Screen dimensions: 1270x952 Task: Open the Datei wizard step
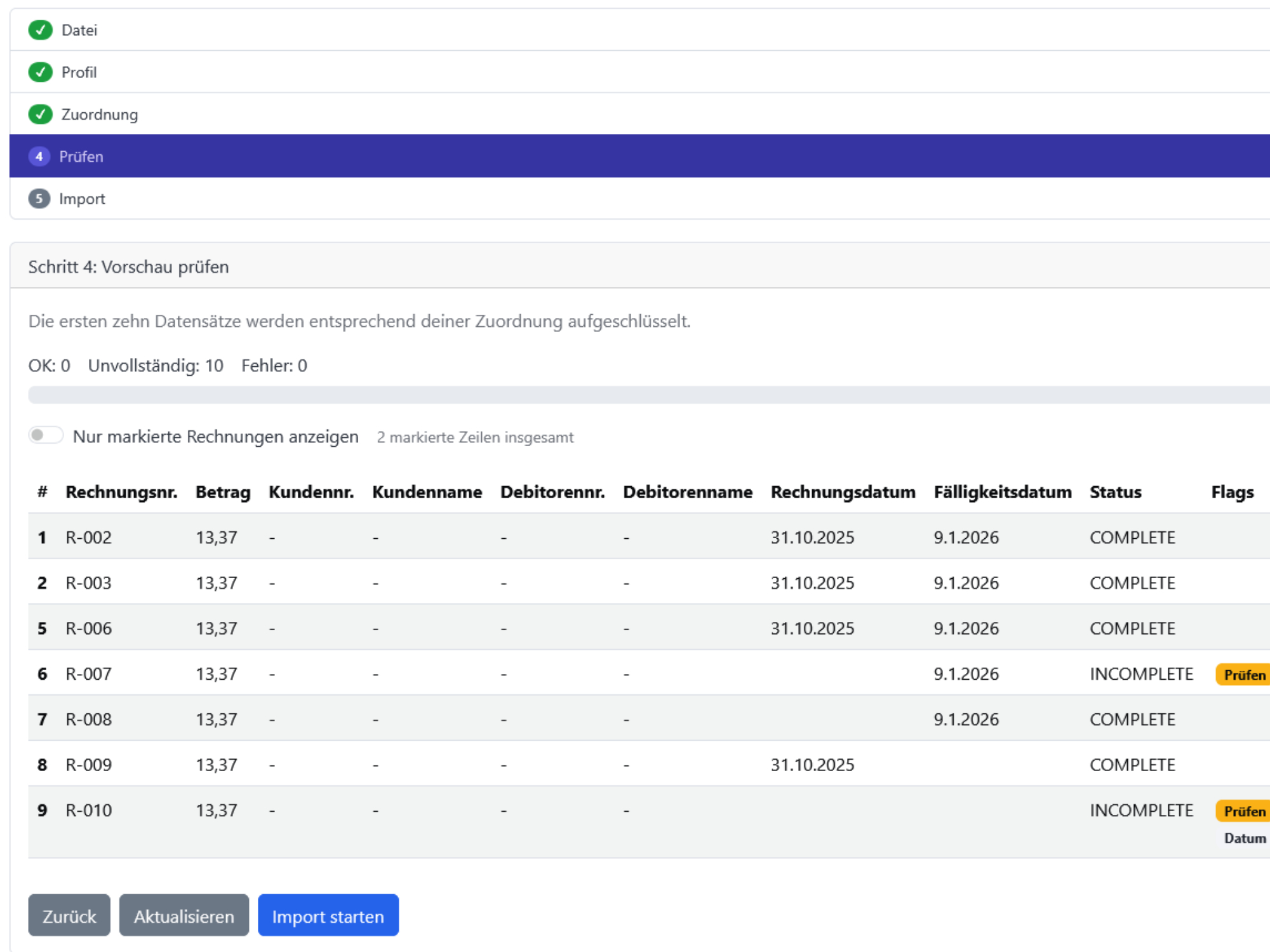point(639,30)
